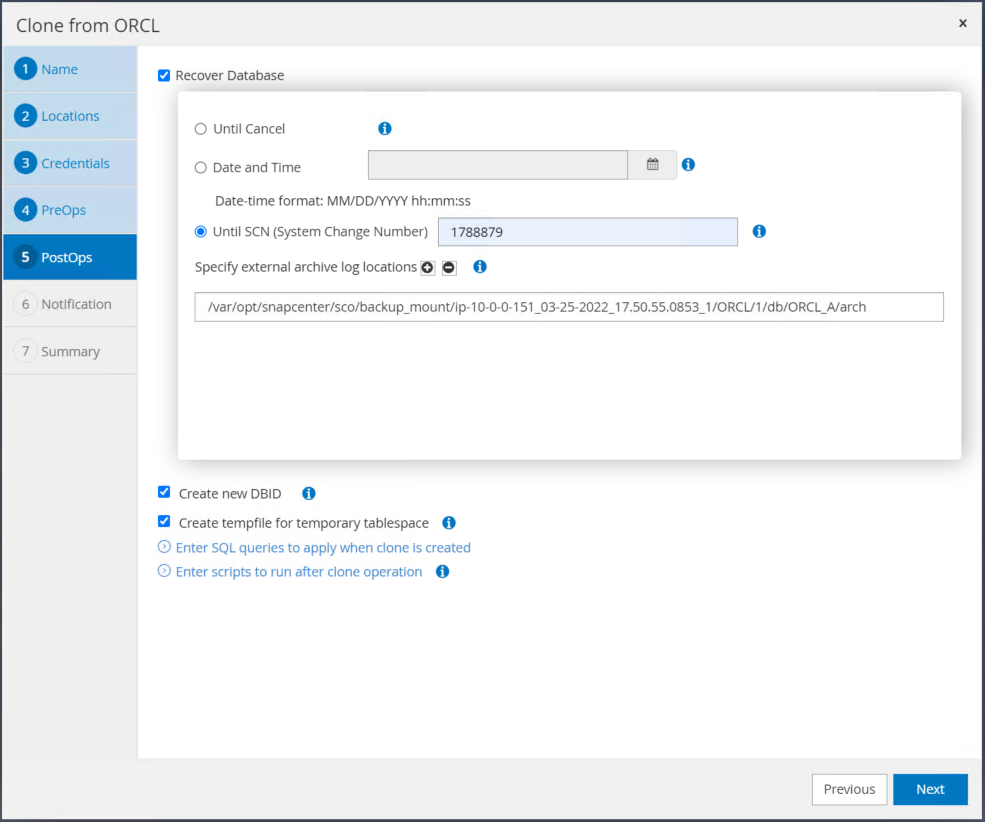Click info icon next to Until Cancel
Screen dimensions: 985x822
click(385, 129)
